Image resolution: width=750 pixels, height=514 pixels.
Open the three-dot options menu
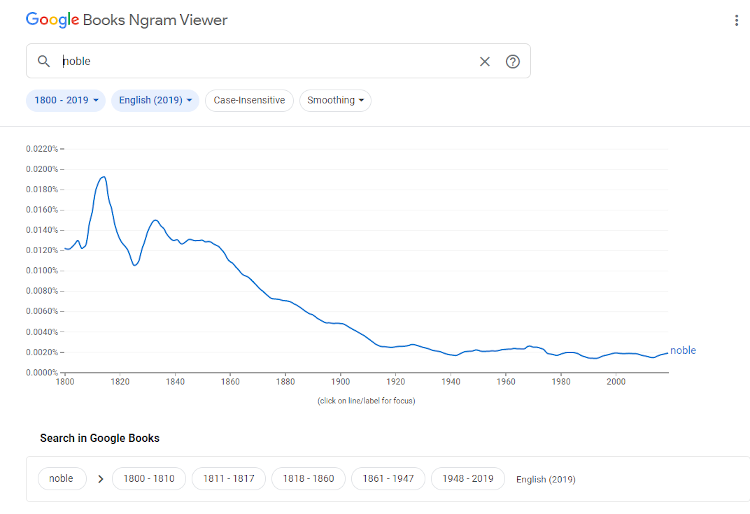tap(736, 20)
